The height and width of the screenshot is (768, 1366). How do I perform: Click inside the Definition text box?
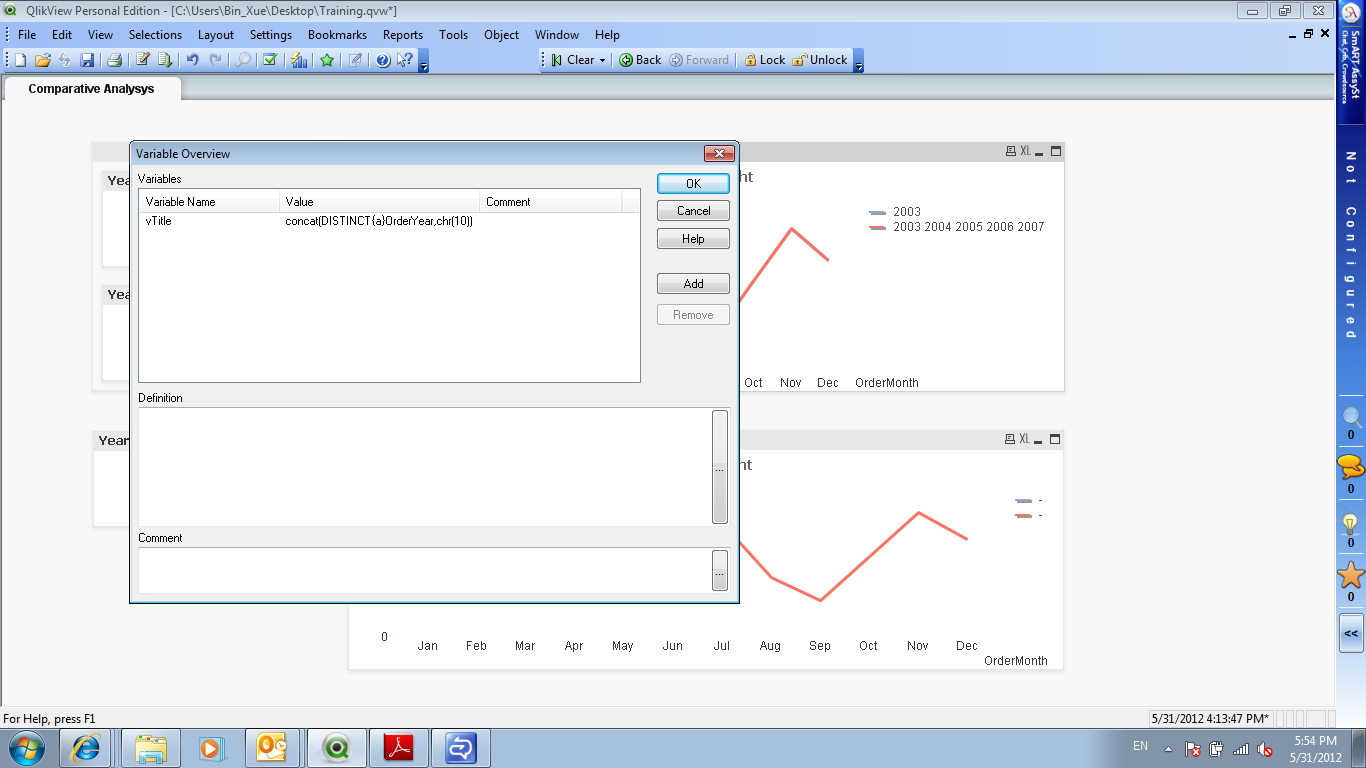coord(424,466)
